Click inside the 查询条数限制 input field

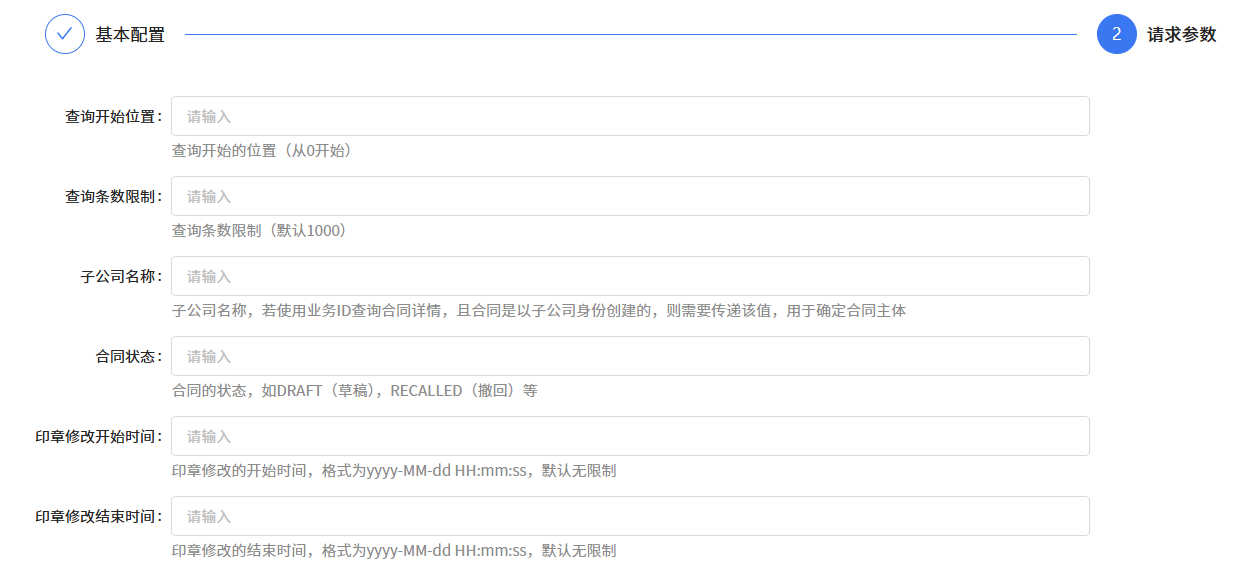pyautogui.click(x=630, y=196)
